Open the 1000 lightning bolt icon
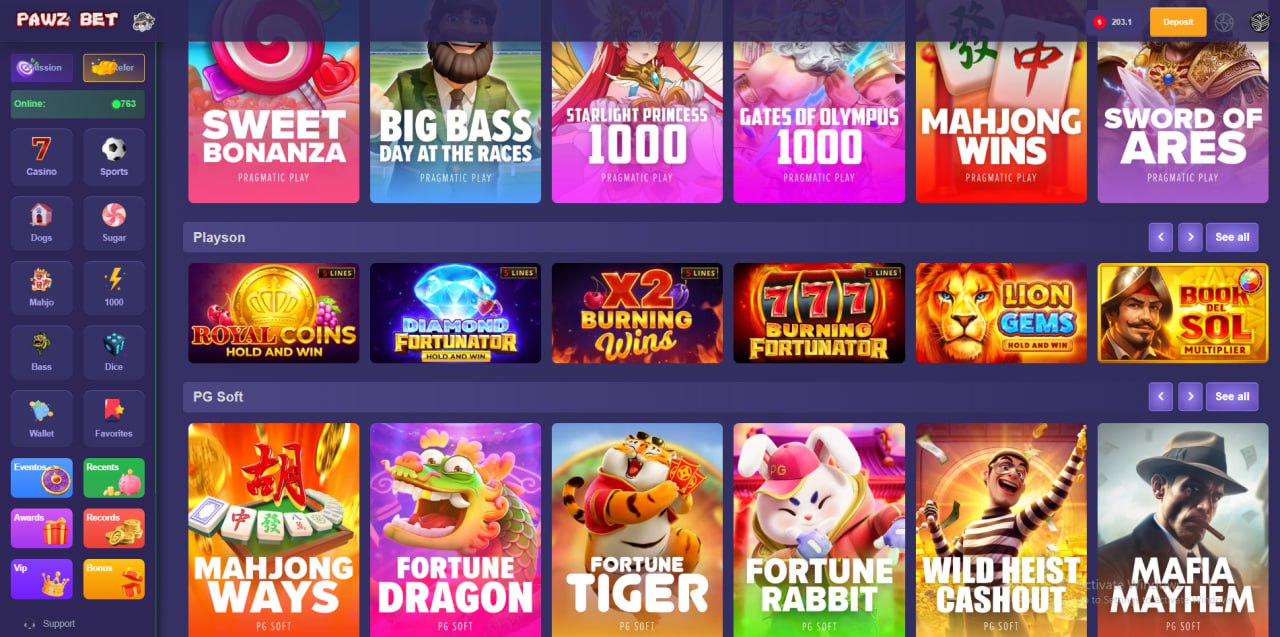The width and height of the screenshot is (1280, 637). [x=114, y=288]
